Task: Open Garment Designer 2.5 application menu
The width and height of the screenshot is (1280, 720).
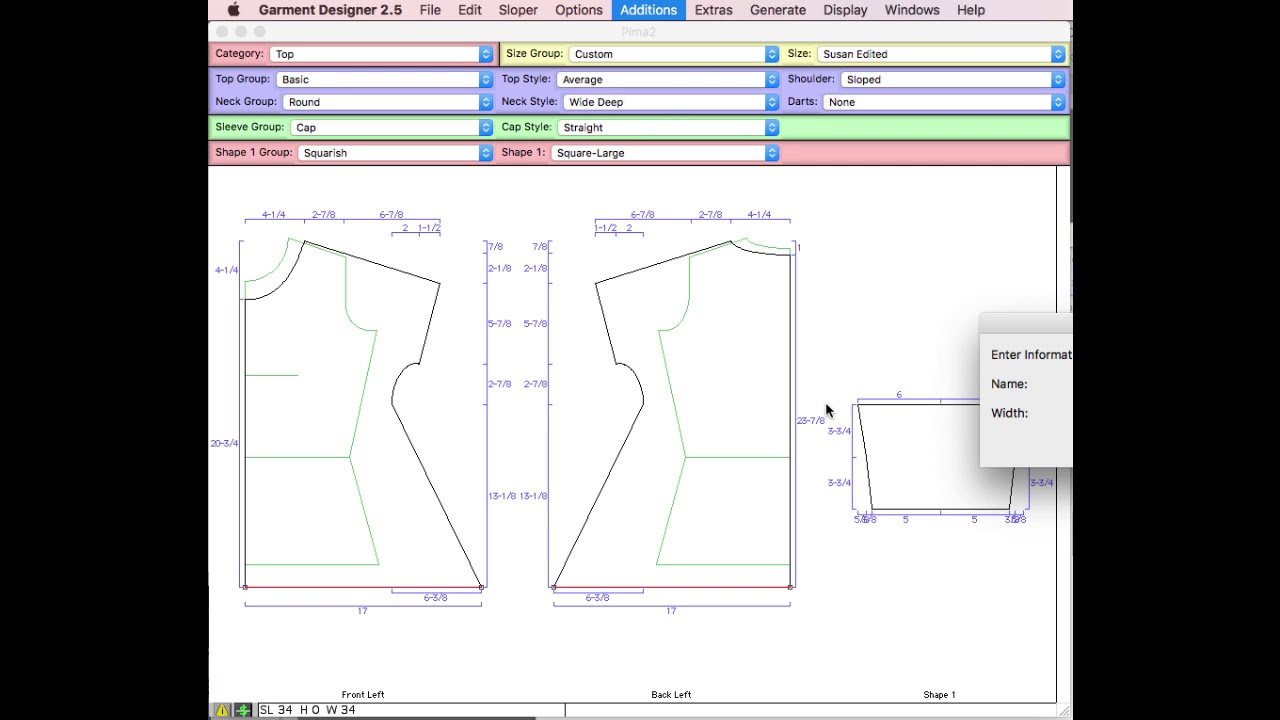Action: tap(330, 10)
